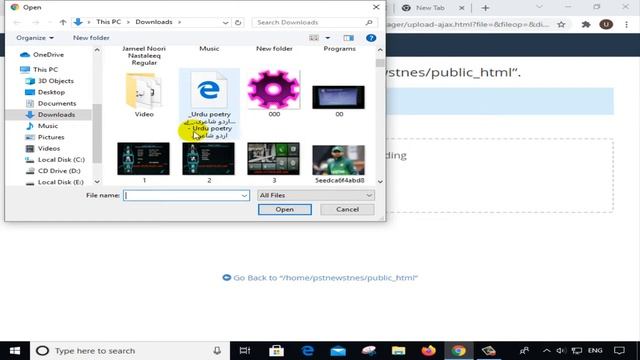Image resolution: width=640 pixels, height=360 pixels.
Task: Select the Urdu poetry HTML file
Action: point(209,104)
